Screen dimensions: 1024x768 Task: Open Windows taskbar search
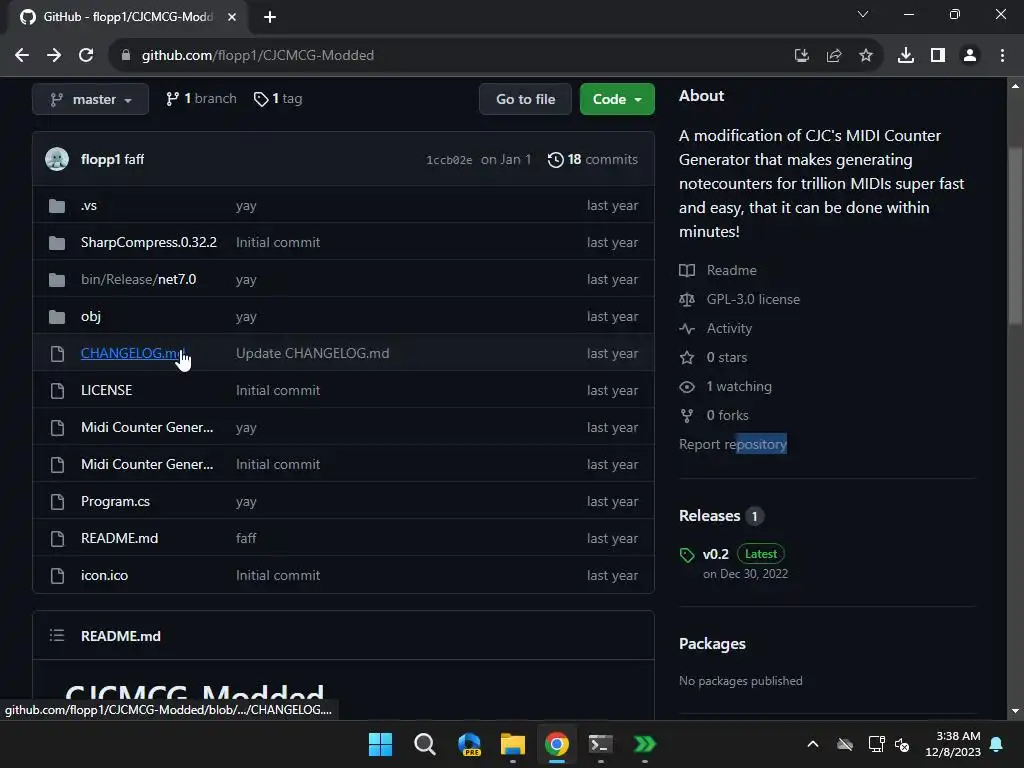point(424,744)
